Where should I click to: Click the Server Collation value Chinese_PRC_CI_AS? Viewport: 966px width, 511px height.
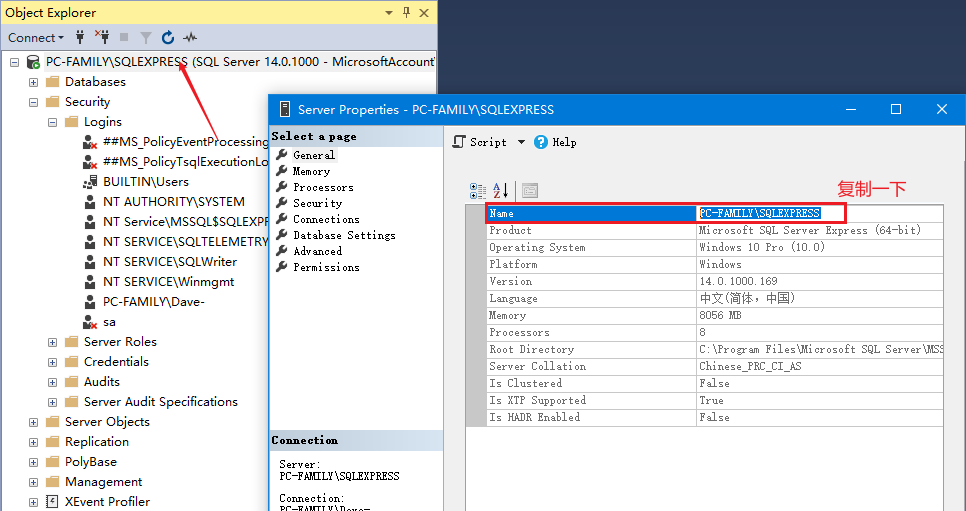[x=750, y=367]
